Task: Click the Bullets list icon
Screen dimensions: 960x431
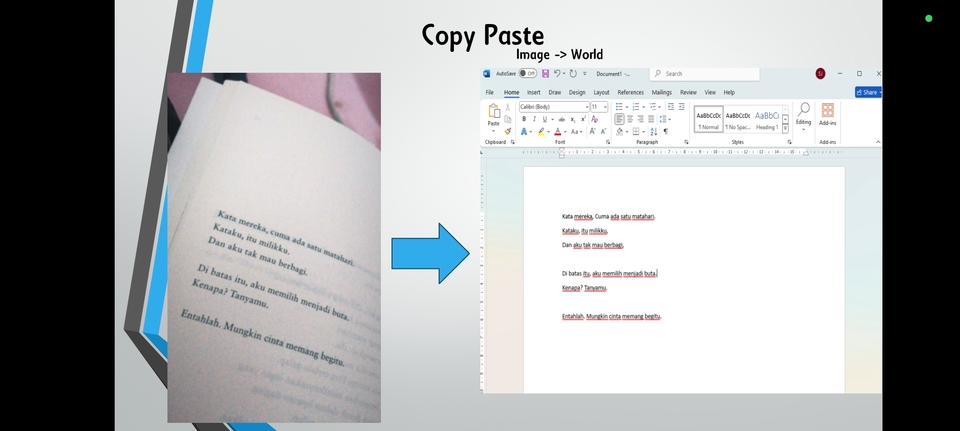Action: click(619, 107)
